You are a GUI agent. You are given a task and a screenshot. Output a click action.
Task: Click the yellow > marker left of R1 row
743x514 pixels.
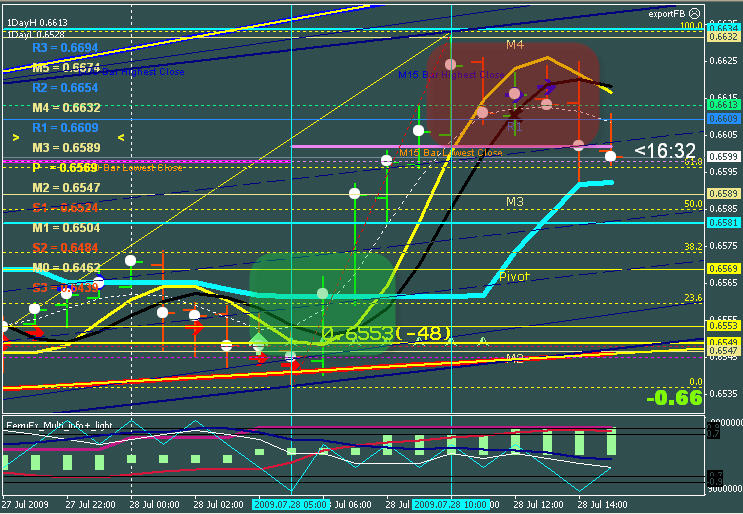(16, 137)
